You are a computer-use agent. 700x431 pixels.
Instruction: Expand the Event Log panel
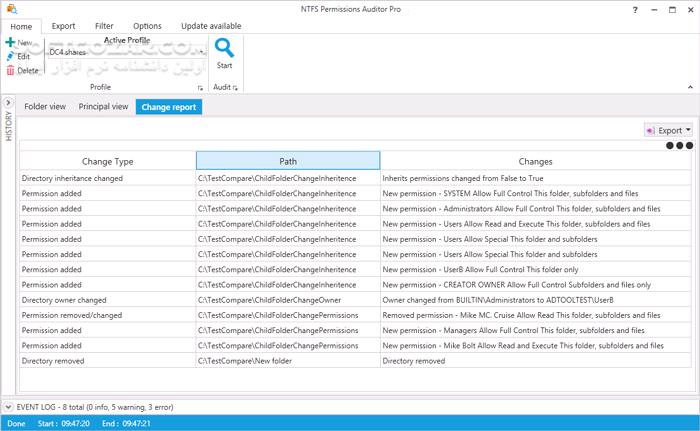pos(9,408)
